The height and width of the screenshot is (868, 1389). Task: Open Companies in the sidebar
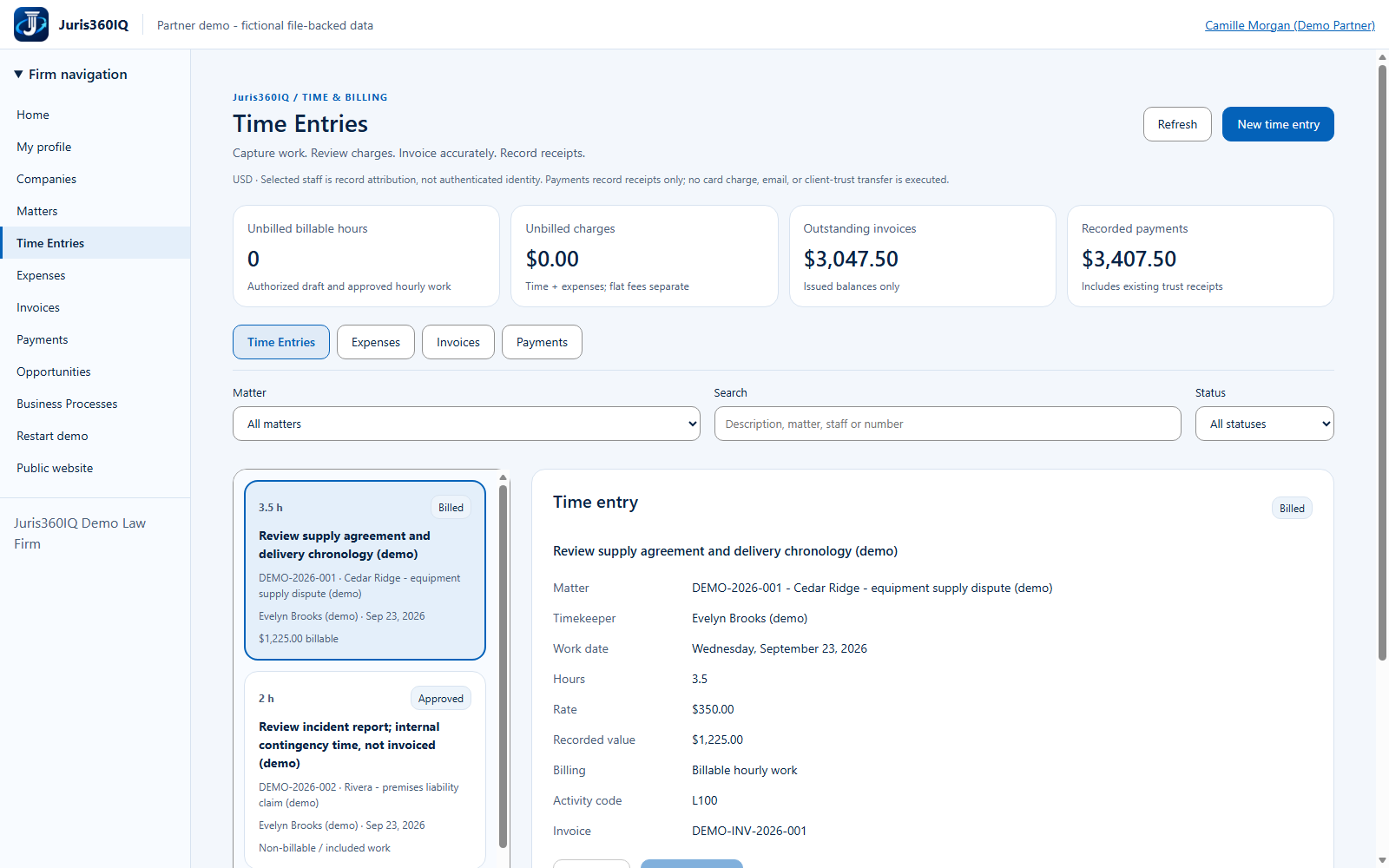(x=95, y=179)
